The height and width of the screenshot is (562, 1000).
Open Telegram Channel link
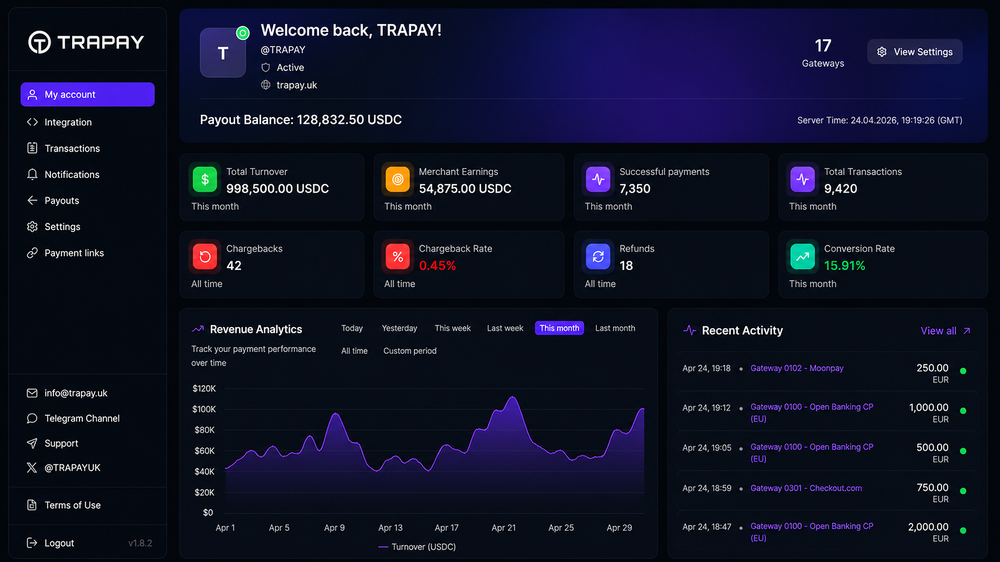pyautogui.click(x=82, y=418)
